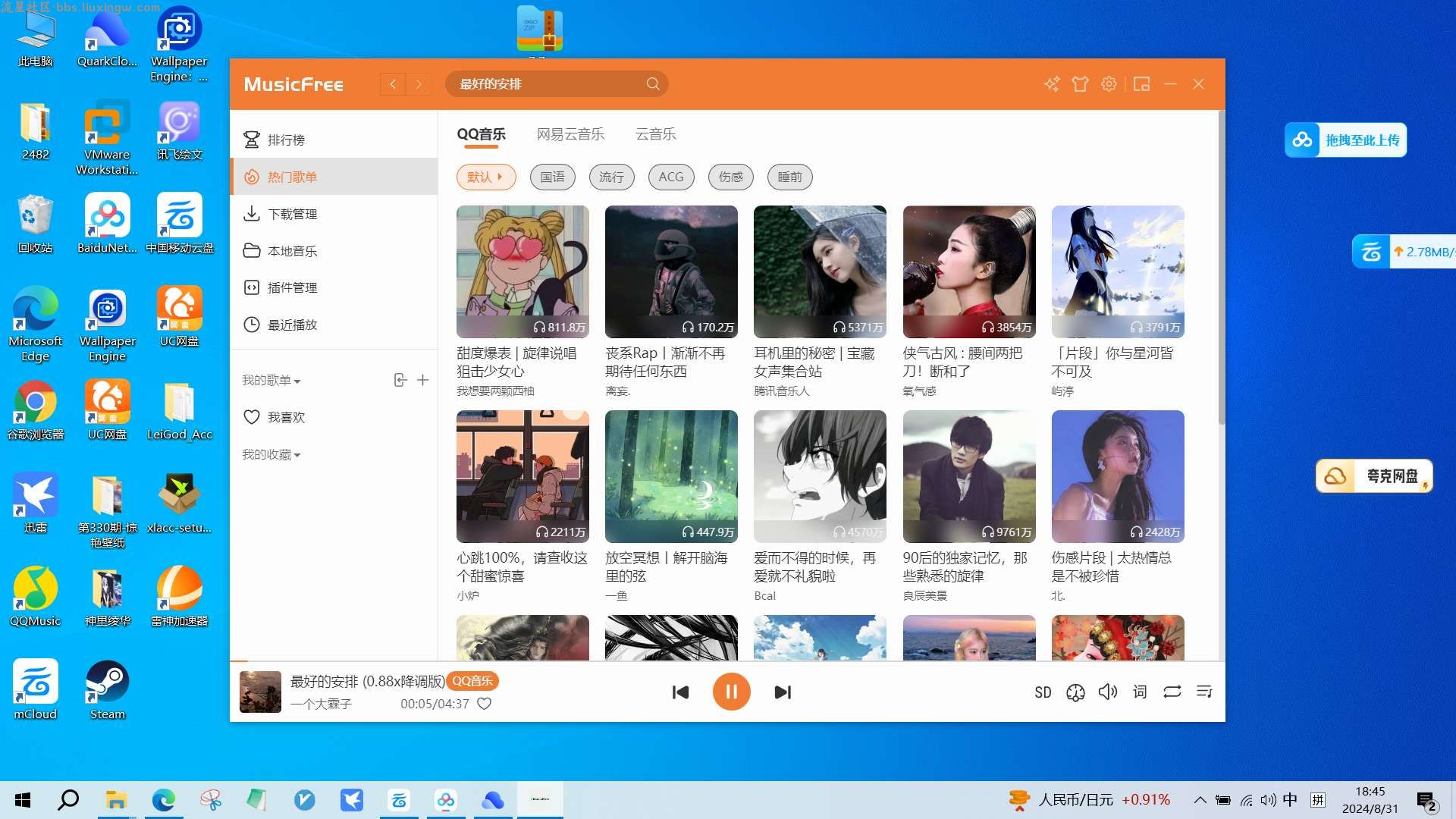Open playlist 丧系Rap cover
This screenshot has width=1456, height=819.
671,271
